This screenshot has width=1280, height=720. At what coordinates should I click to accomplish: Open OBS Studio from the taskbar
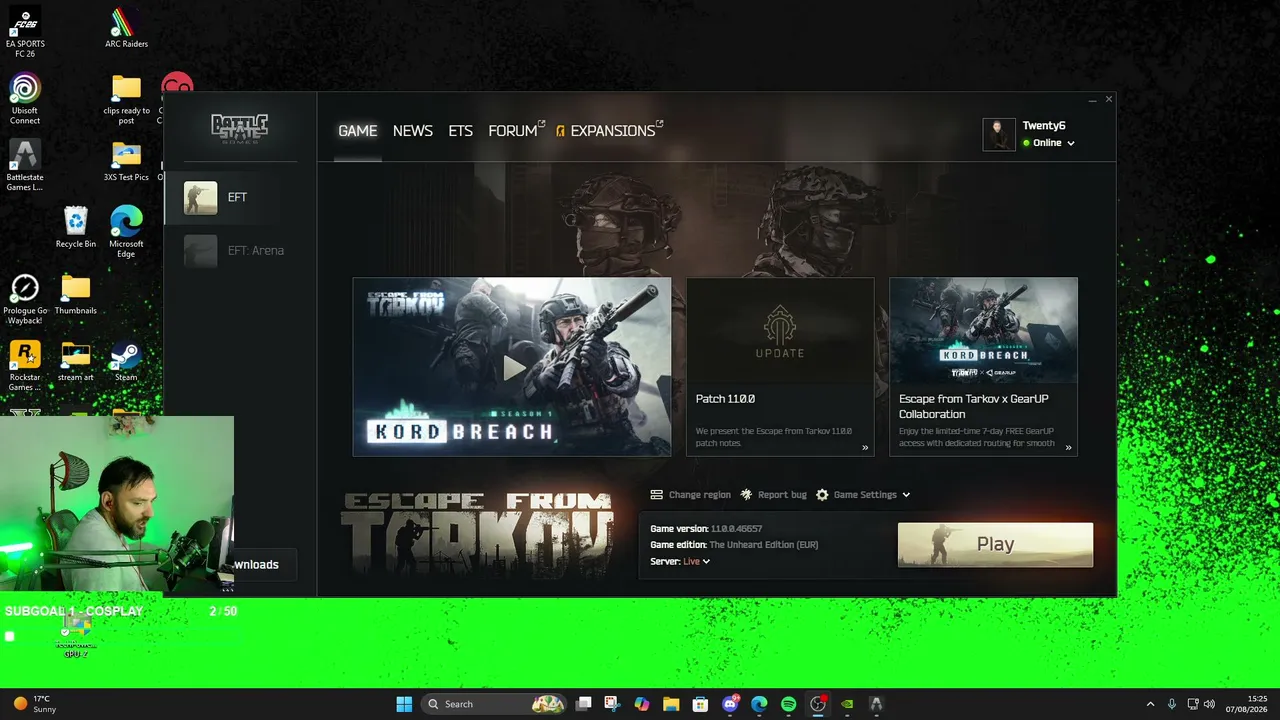click(818, 704)
